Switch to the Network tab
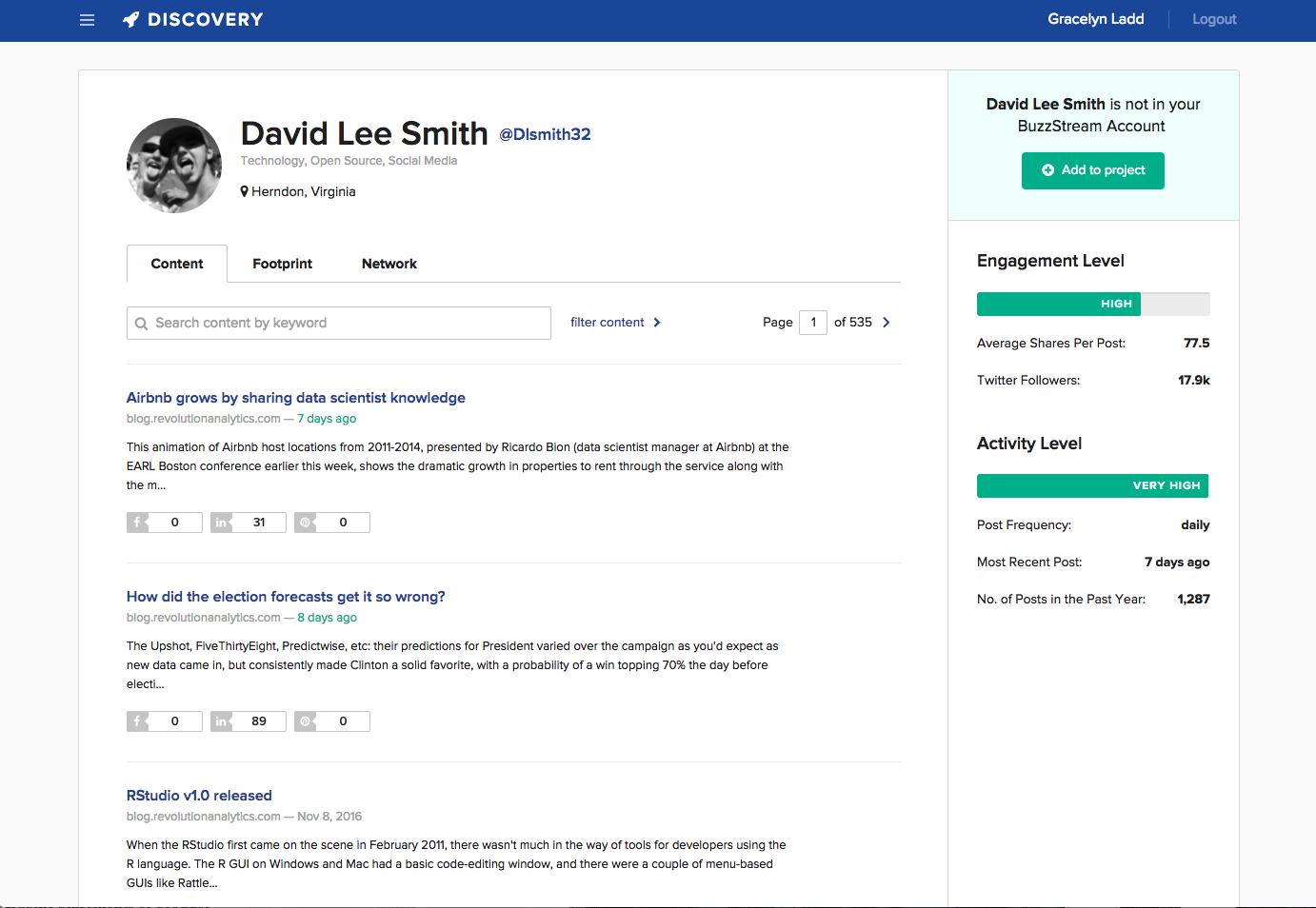This screenshot has height=908, width=1316. point(389,264)
